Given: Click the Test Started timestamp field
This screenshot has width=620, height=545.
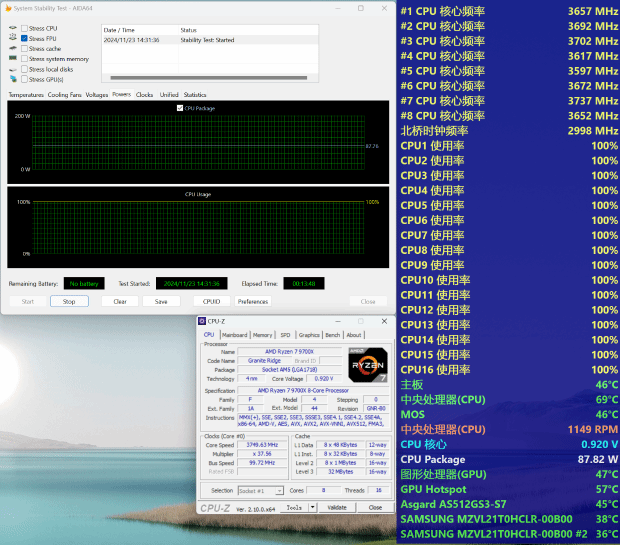Looking at the screenshot, I should pyautogui.click(x=191, y=284).
